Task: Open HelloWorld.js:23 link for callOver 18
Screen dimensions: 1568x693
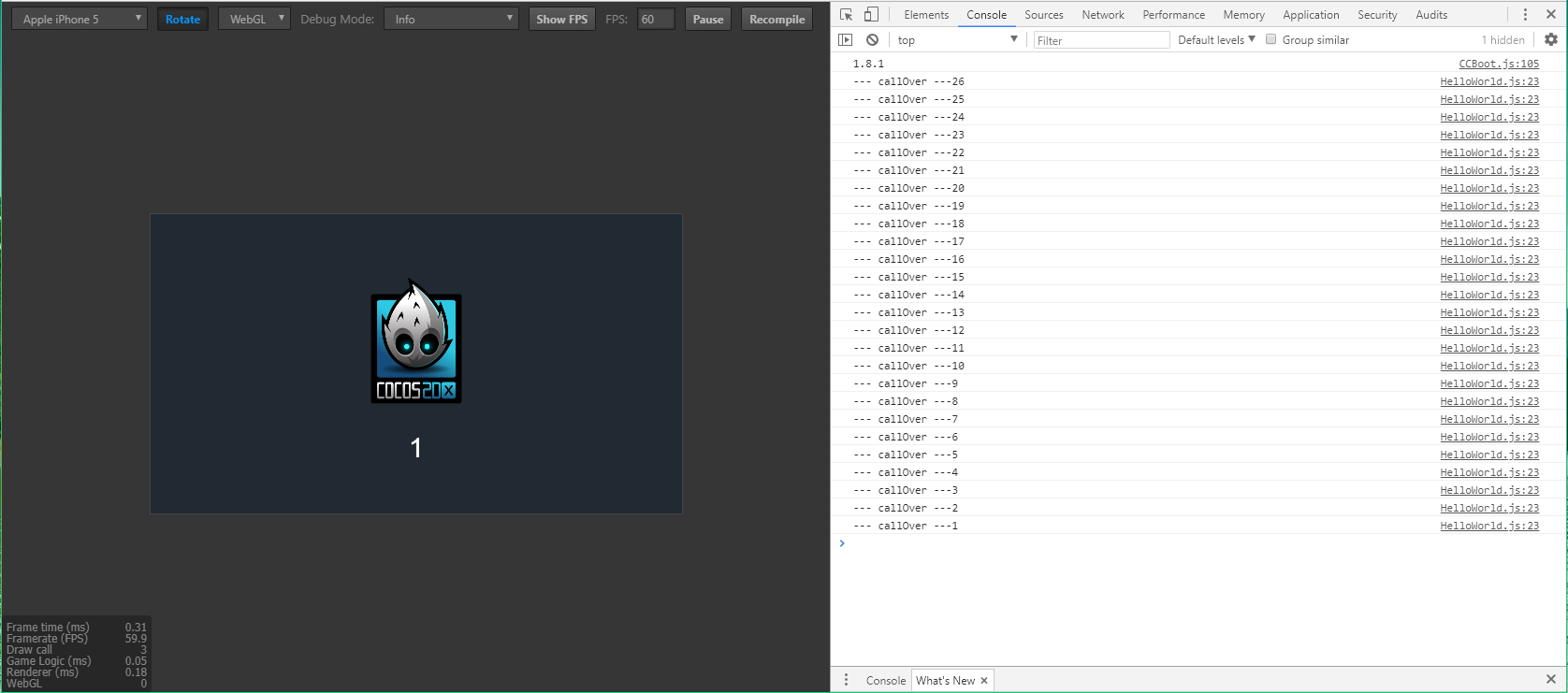Action: (1489, 224)
